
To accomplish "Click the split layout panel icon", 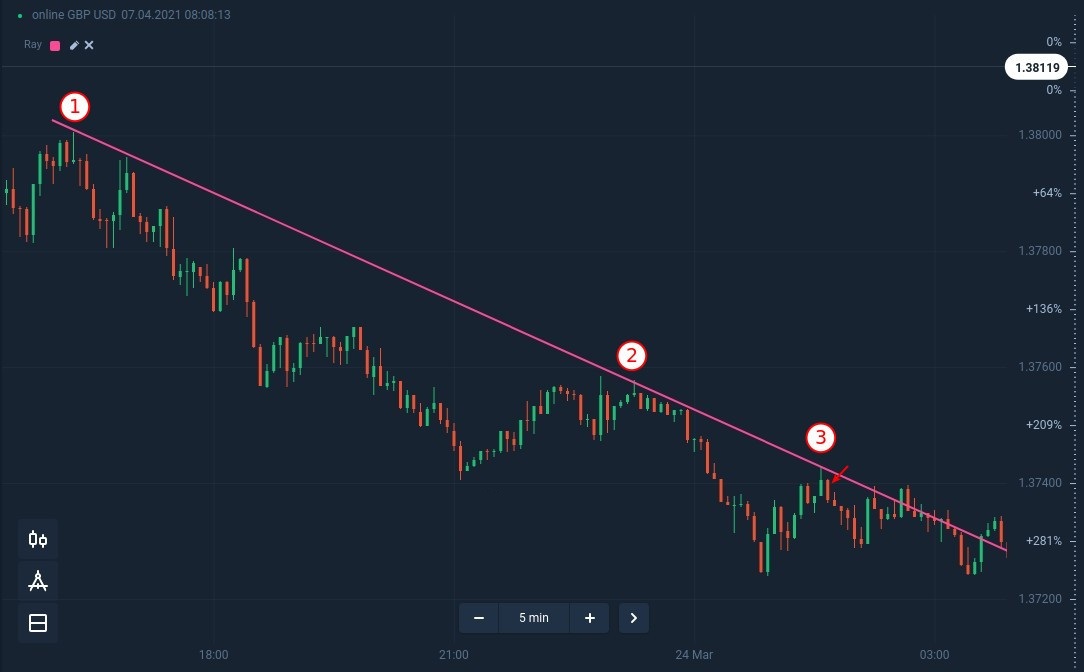I will (x=38, y=624).
